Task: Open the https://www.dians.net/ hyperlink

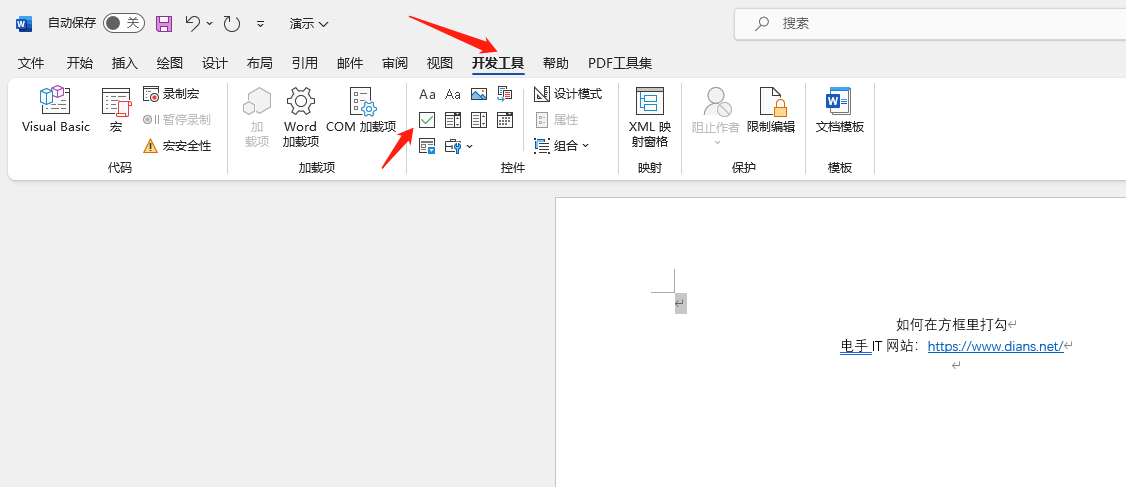Action: click(995, 346)
